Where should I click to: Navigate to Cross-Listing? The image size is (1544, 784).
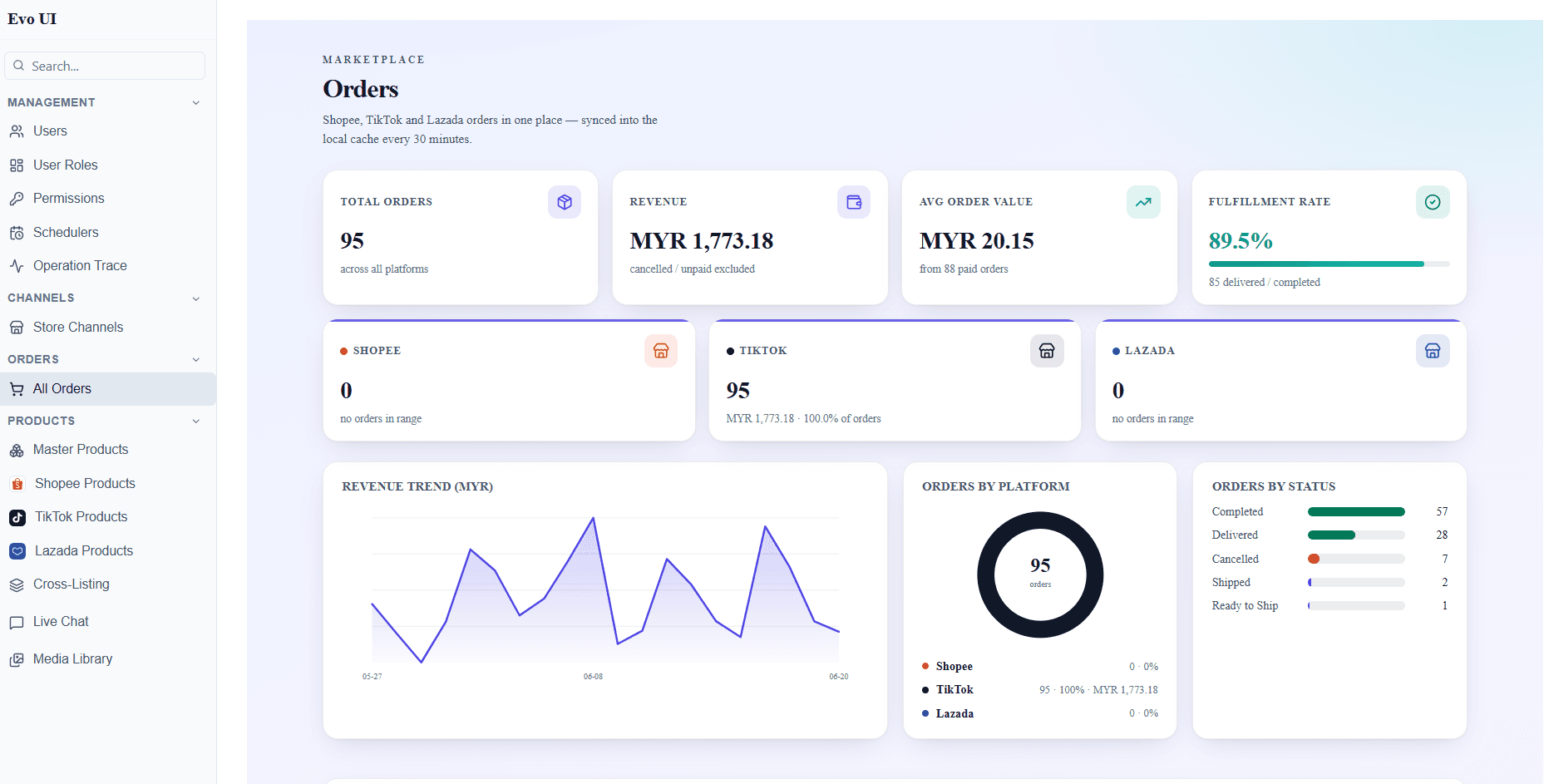tap(108, 584)
